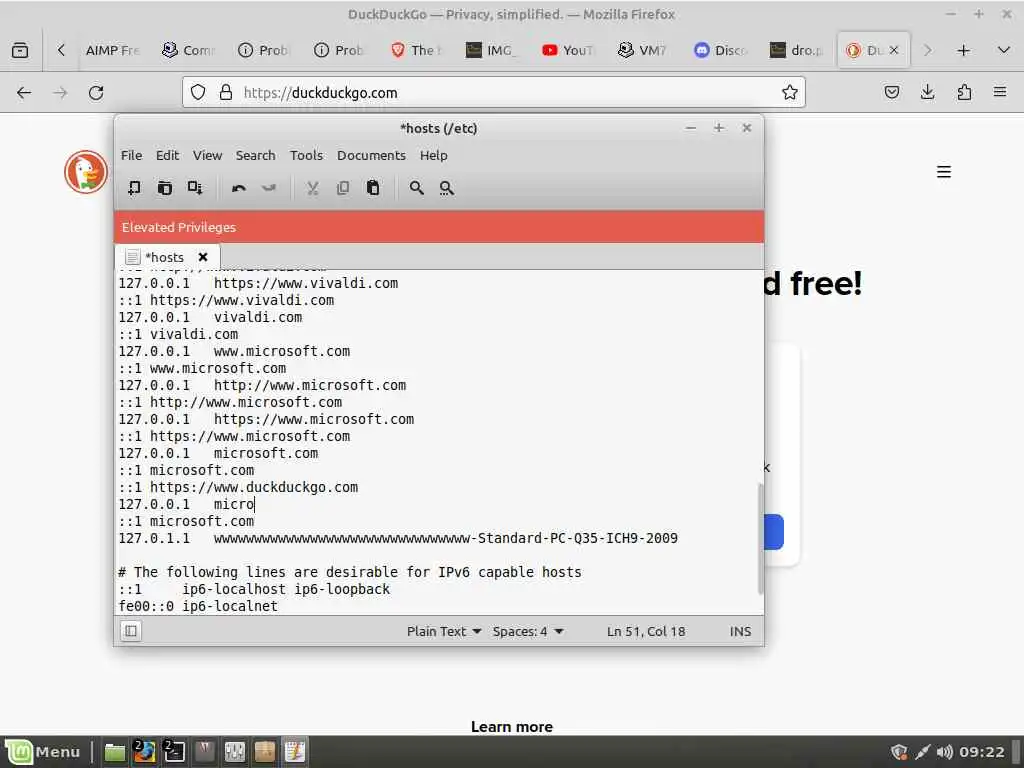The height and width of the screenshot is (768, 1024).
Task: Open the Search menu
Action: tap(255, 155)
